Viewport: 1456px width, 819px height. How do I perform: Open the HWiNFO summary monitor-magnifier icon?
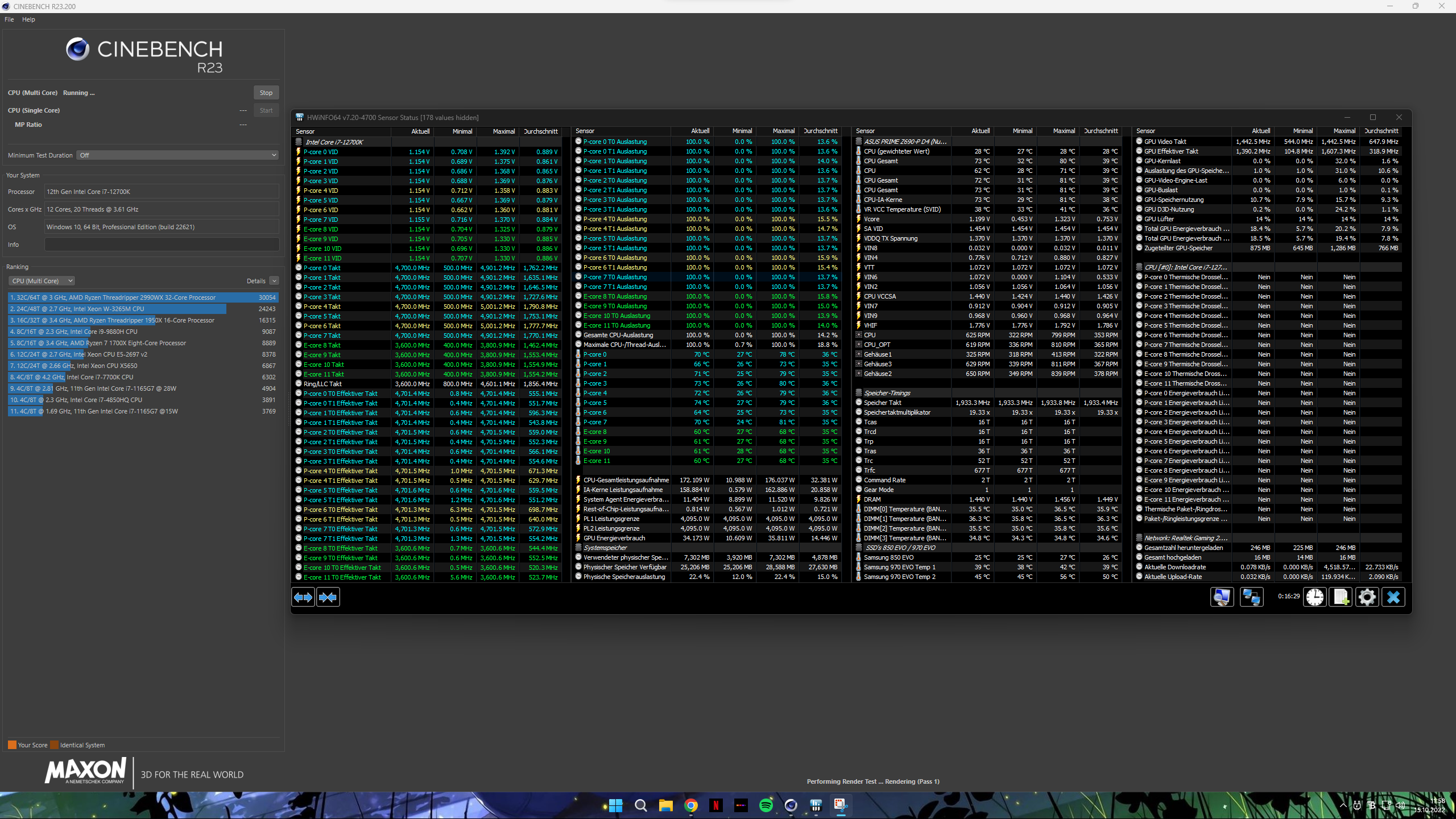coord(1221,597)
